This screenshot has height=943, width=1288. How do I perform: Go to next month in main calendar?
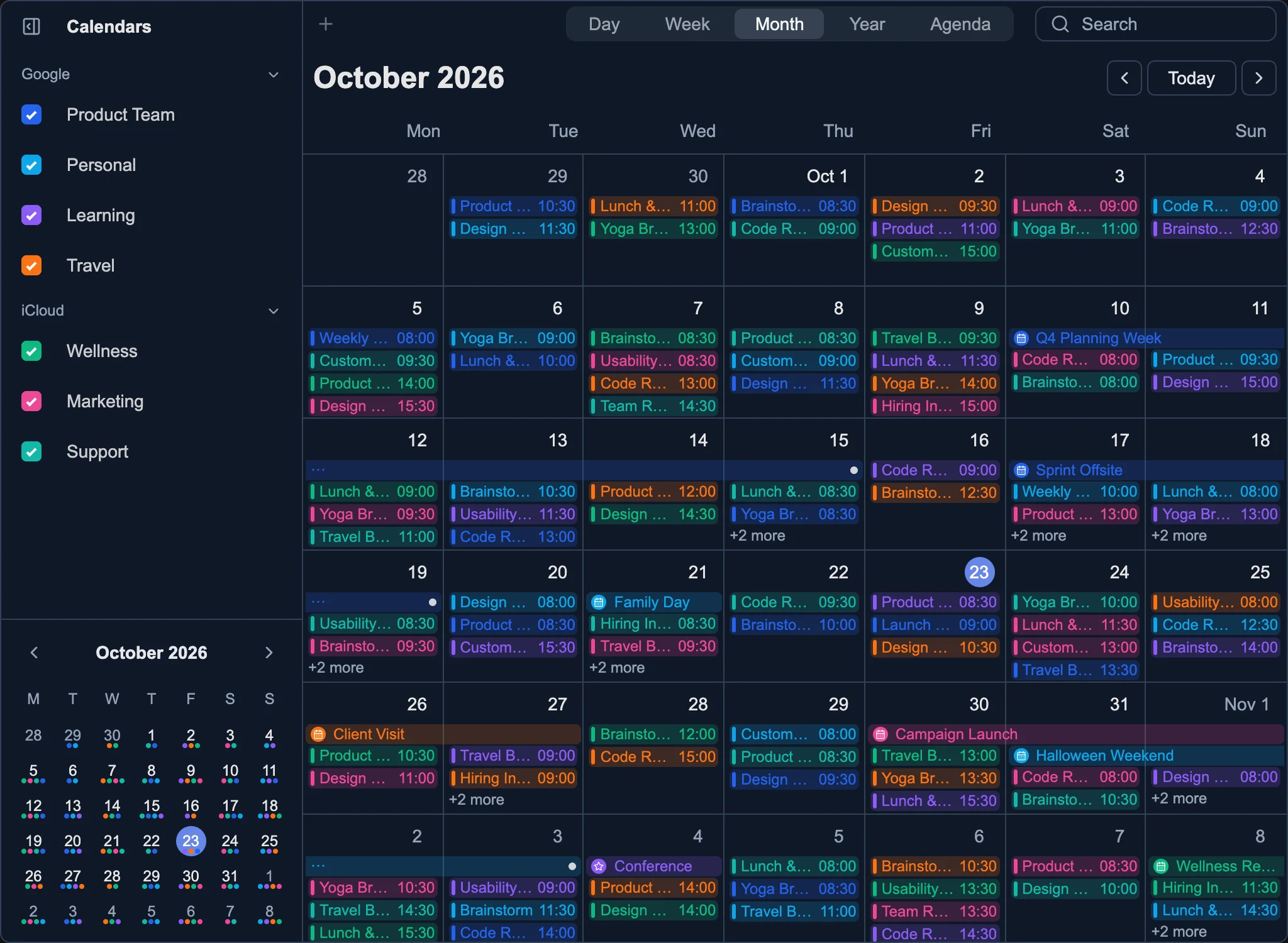(1259, 78)
